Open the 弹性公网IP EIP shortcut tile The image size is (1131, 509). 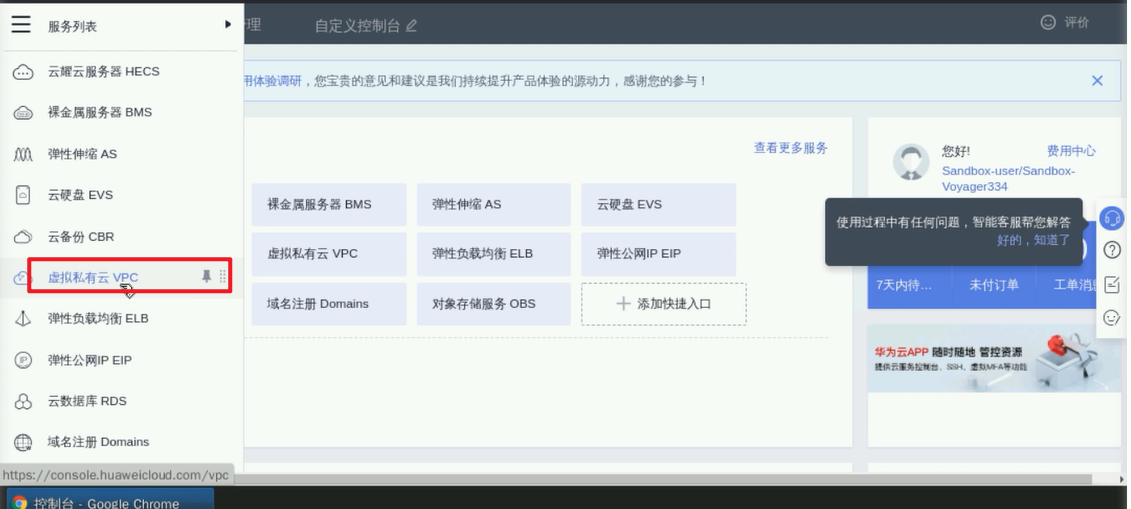tap(659, 254)
